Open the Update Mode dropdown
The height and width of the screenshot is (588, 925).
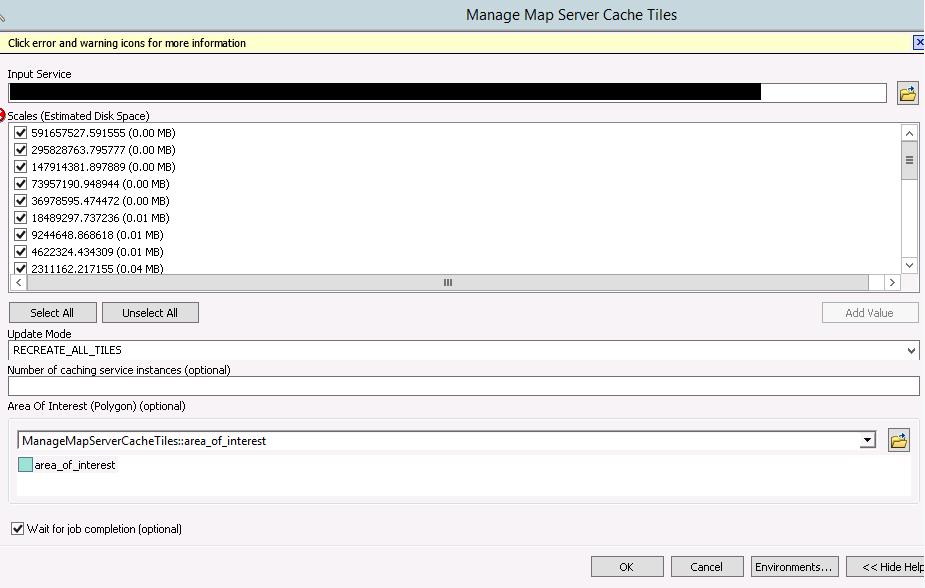910,351
